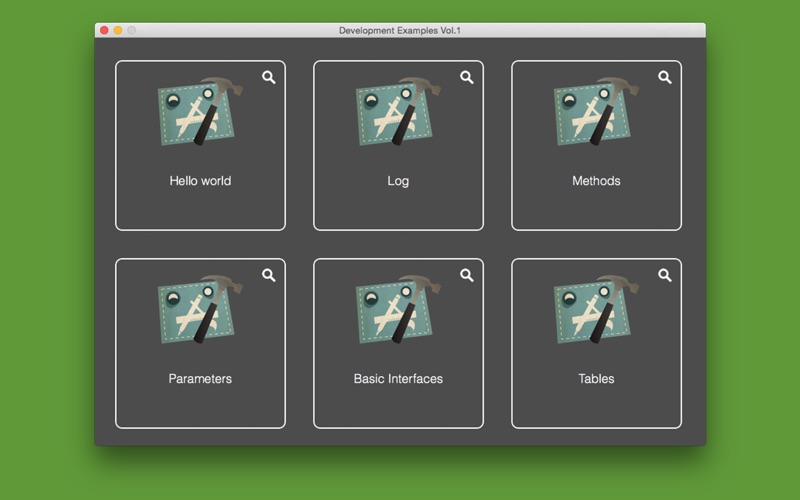Click the magnifier icon on Parameters card

(269, 276)
